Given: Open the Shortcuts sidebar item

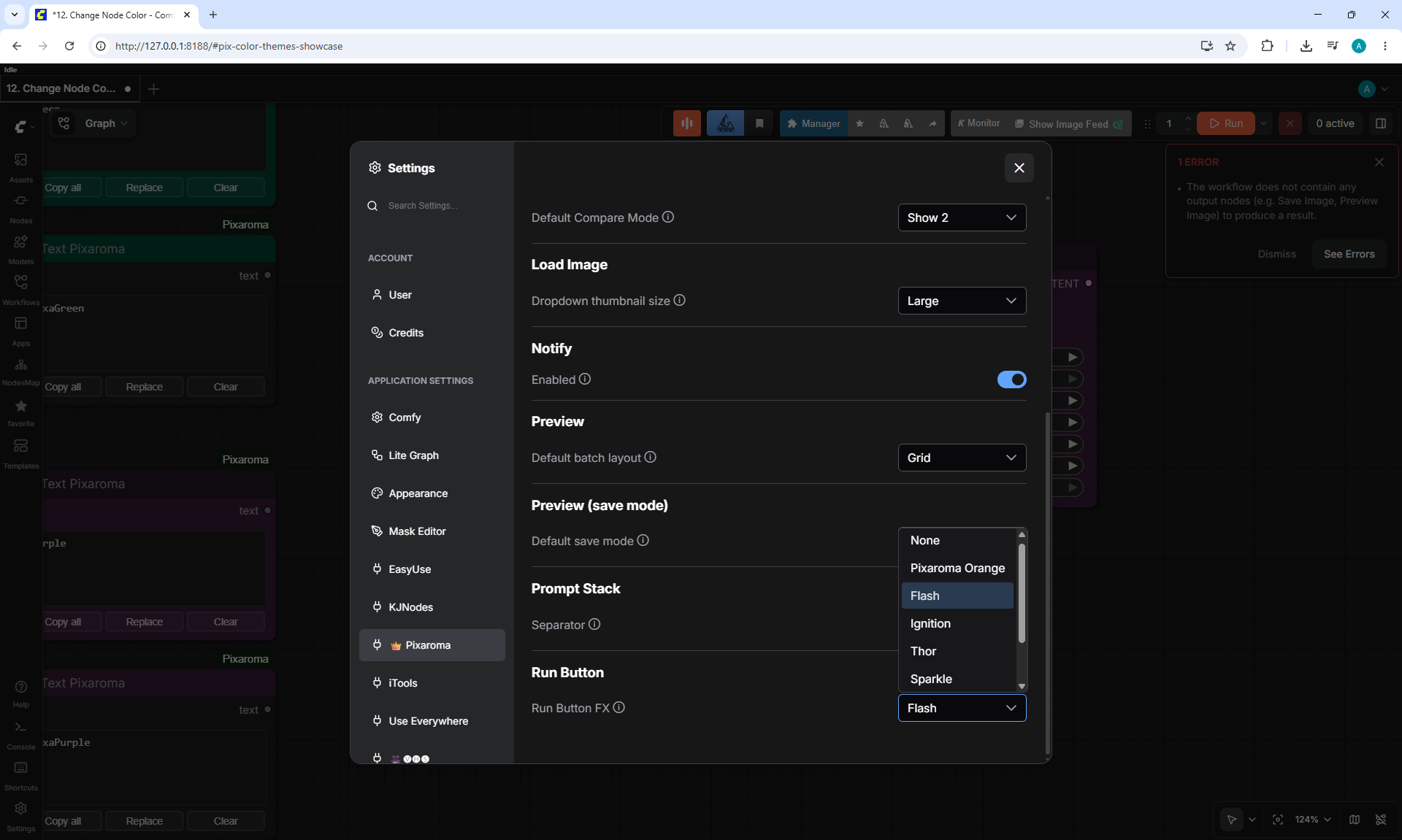Looking at the screenshot, I should point(20,776).
